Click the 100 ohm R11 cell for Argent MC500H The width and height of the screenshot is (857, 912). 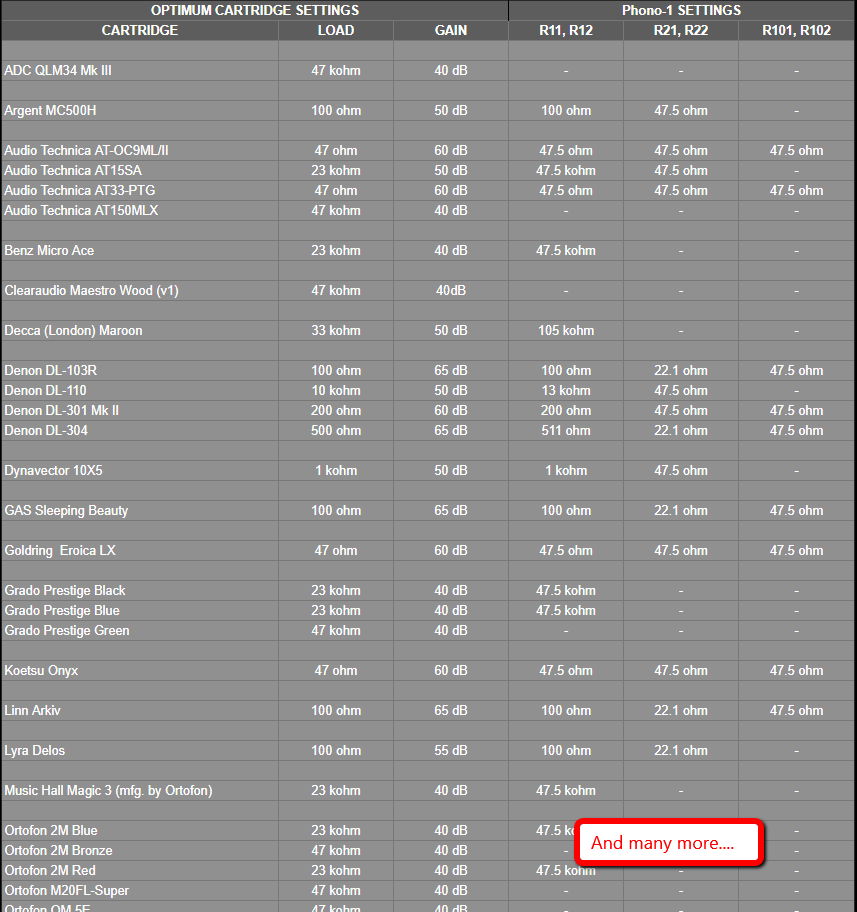[566, 111]
